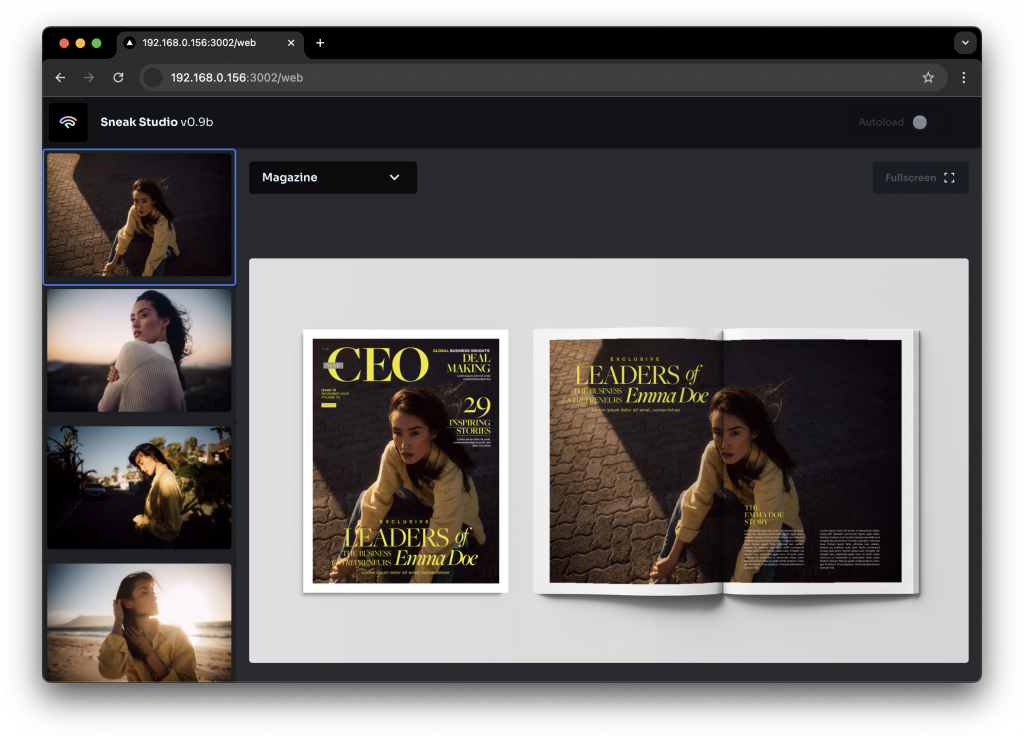Image resolution: width=1024 pixels, height=738 pixels.
Task: Toggle the Autoload switch
Action: [918, 122]
